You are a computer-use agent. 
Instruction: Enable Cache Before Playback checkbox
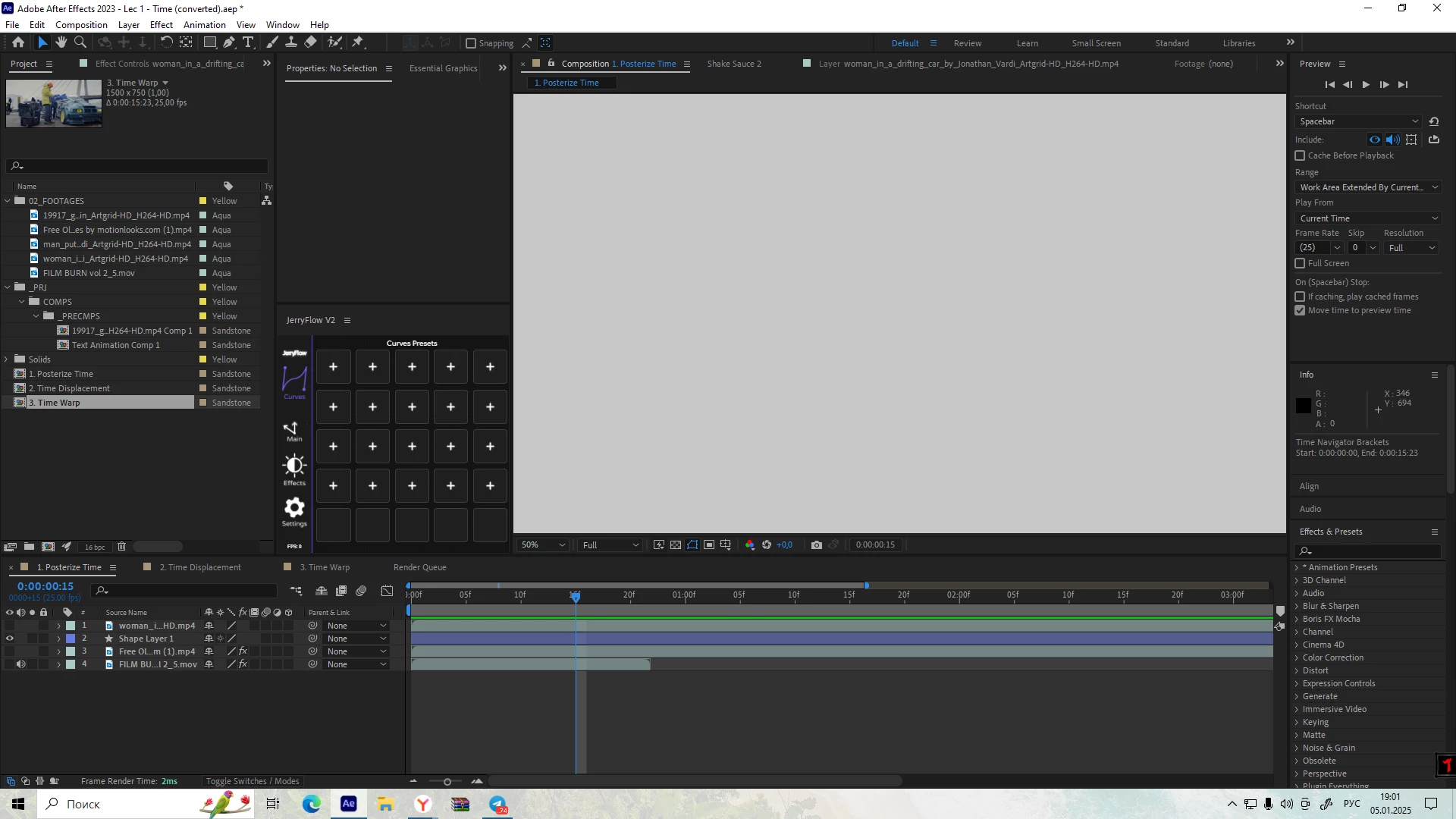[x=1301, y=155]
